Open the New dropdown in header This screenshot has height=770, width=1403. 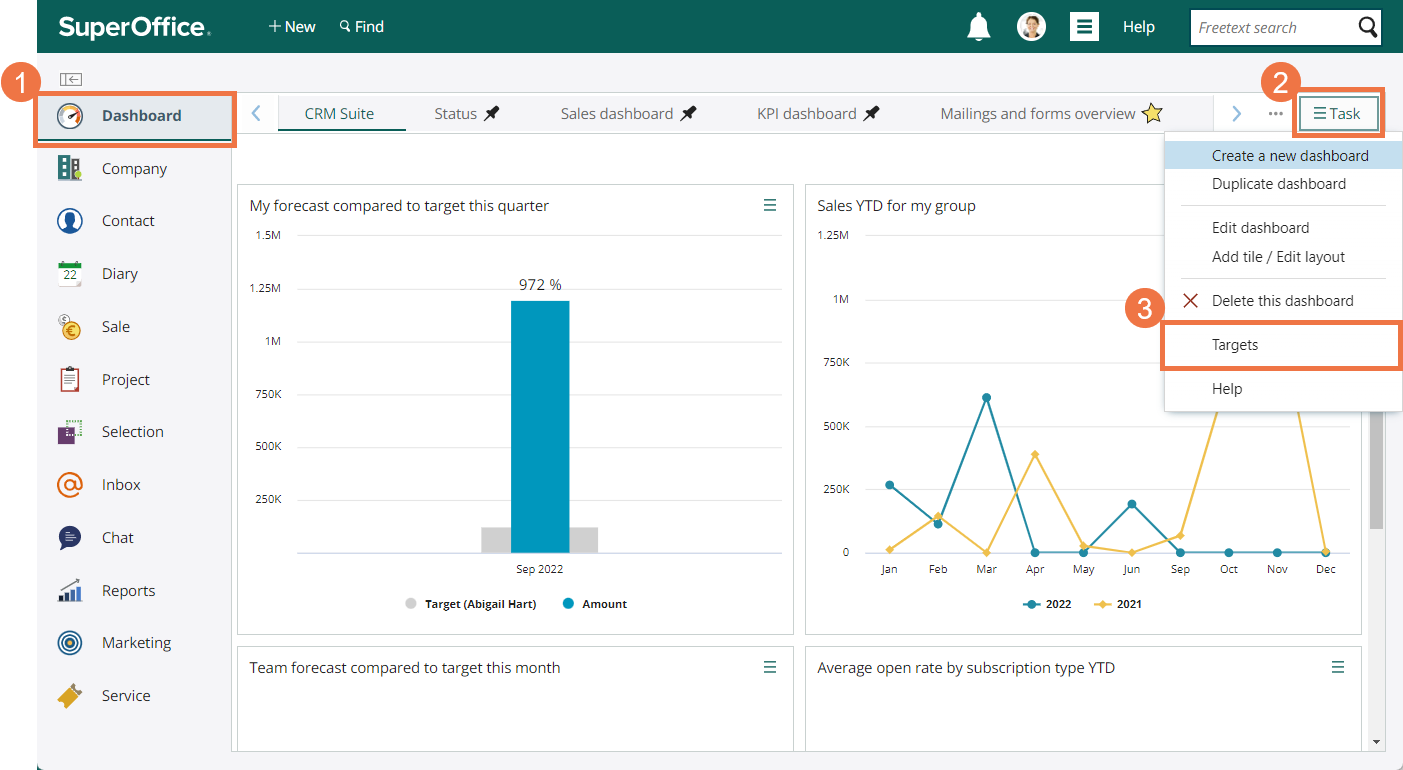[x=292, y=27]
